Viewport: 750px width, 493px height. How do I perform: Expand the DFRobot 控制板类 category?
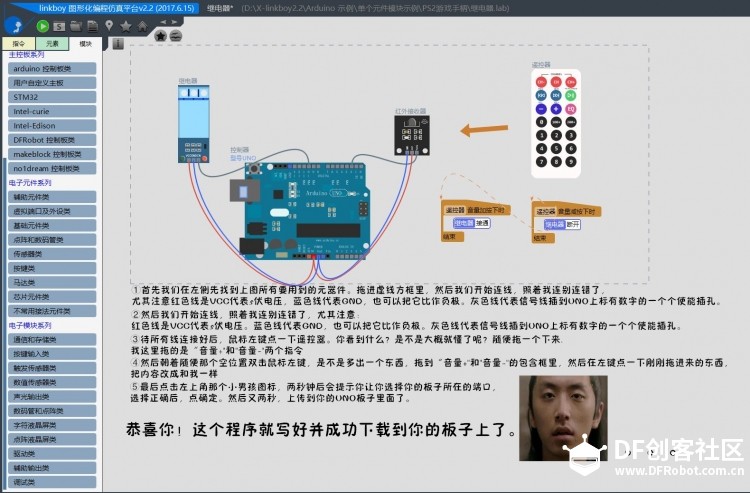pyautogui.click(x=52, y=140)
